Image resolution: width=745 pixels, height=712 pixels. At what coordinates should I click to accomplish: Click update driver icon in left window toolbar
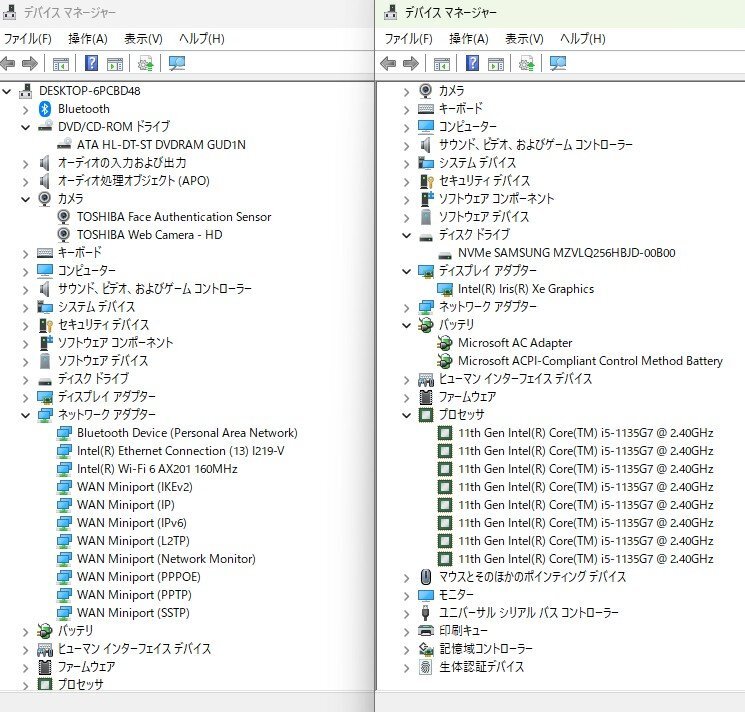tap(145, 63)
